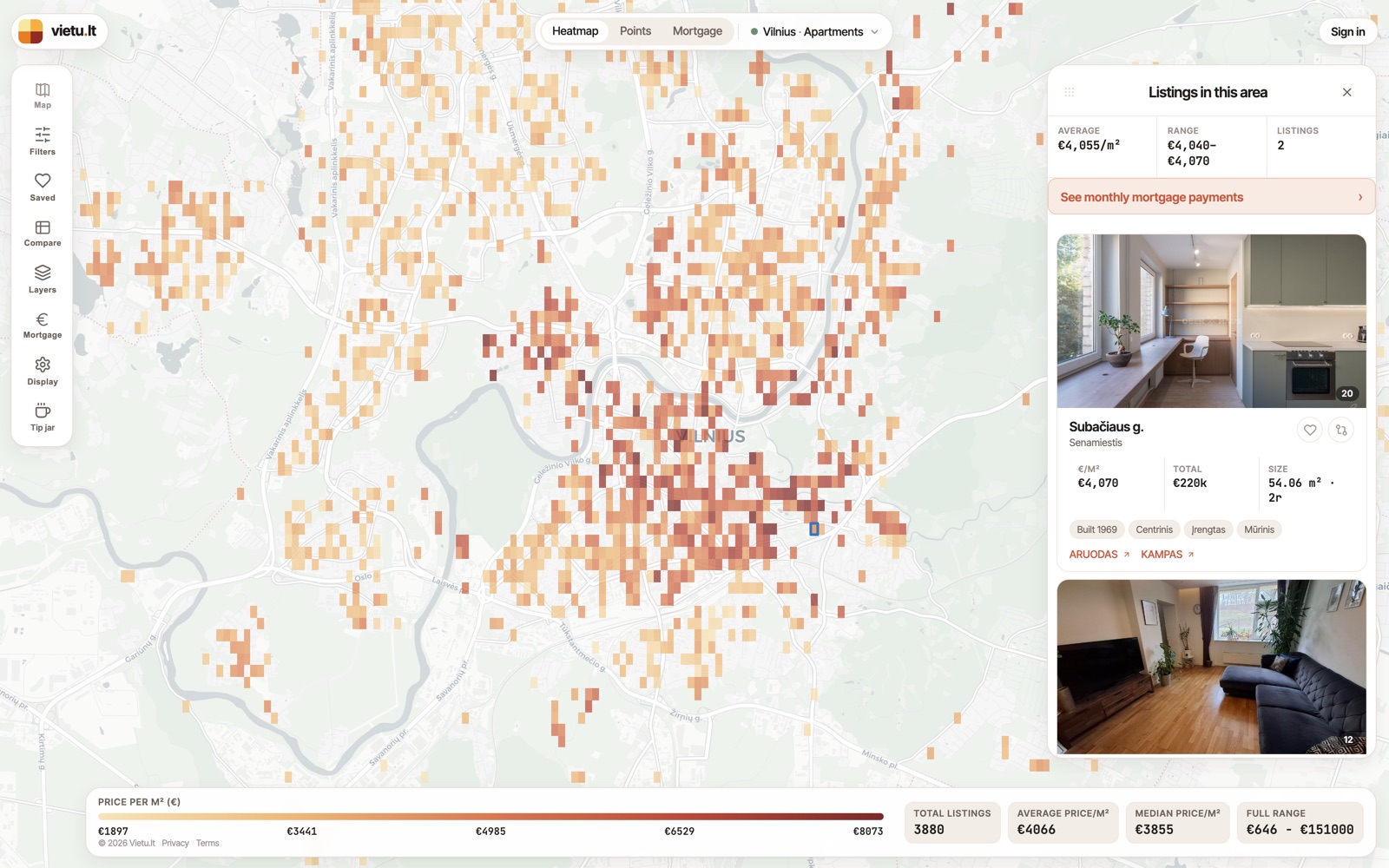Click the Sign in button
1389x868 pixels.
click(x=1347, y=31)
